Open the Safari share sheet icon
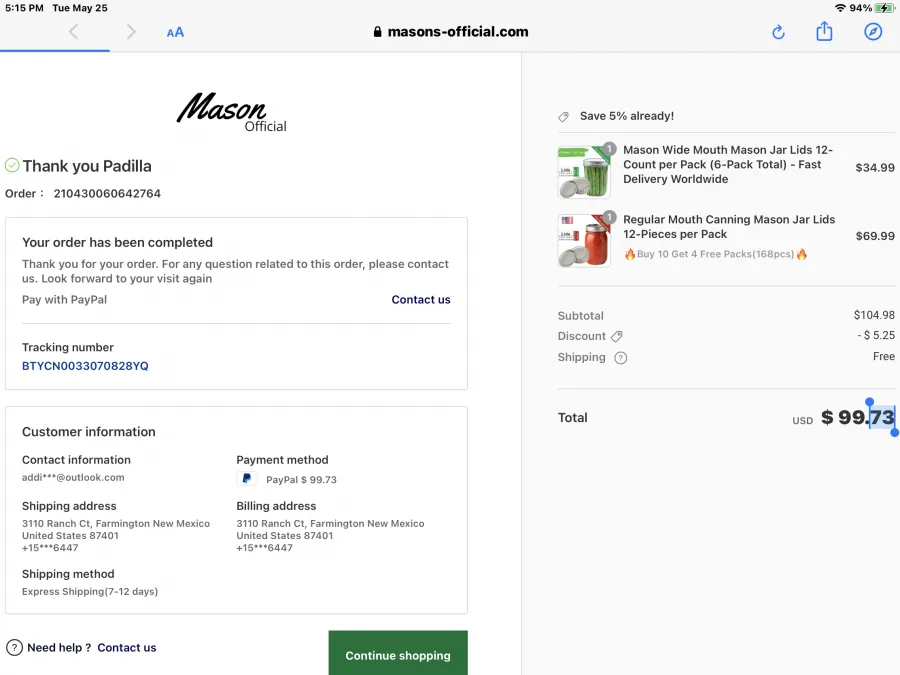This screenshot has width=900, height=675. pos(824,31)
